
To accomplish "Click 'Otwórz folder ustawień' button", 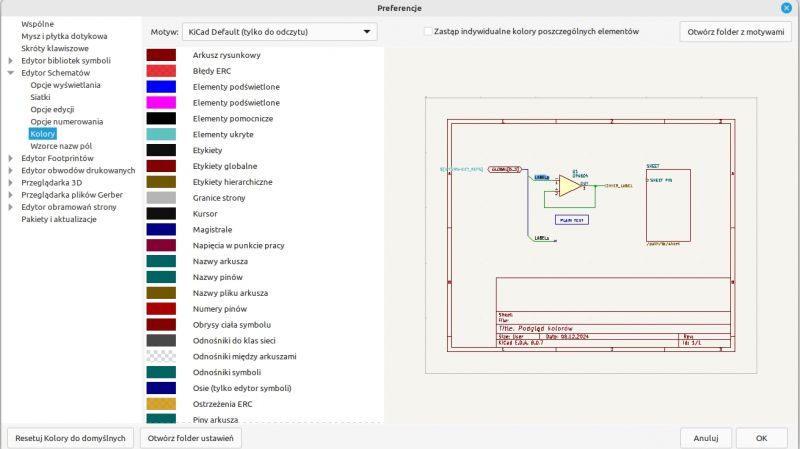I will click(190, 438).
